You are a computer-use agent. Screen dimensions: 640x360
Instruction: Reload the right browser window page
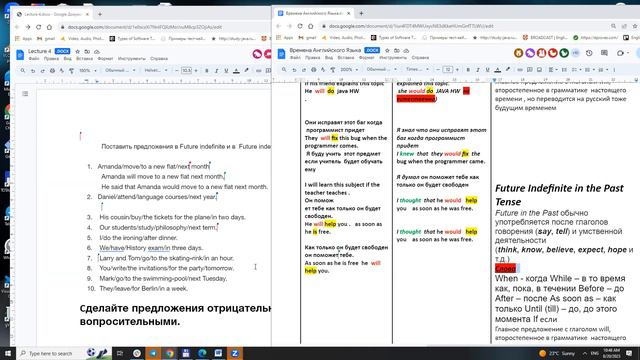(300, 26)
